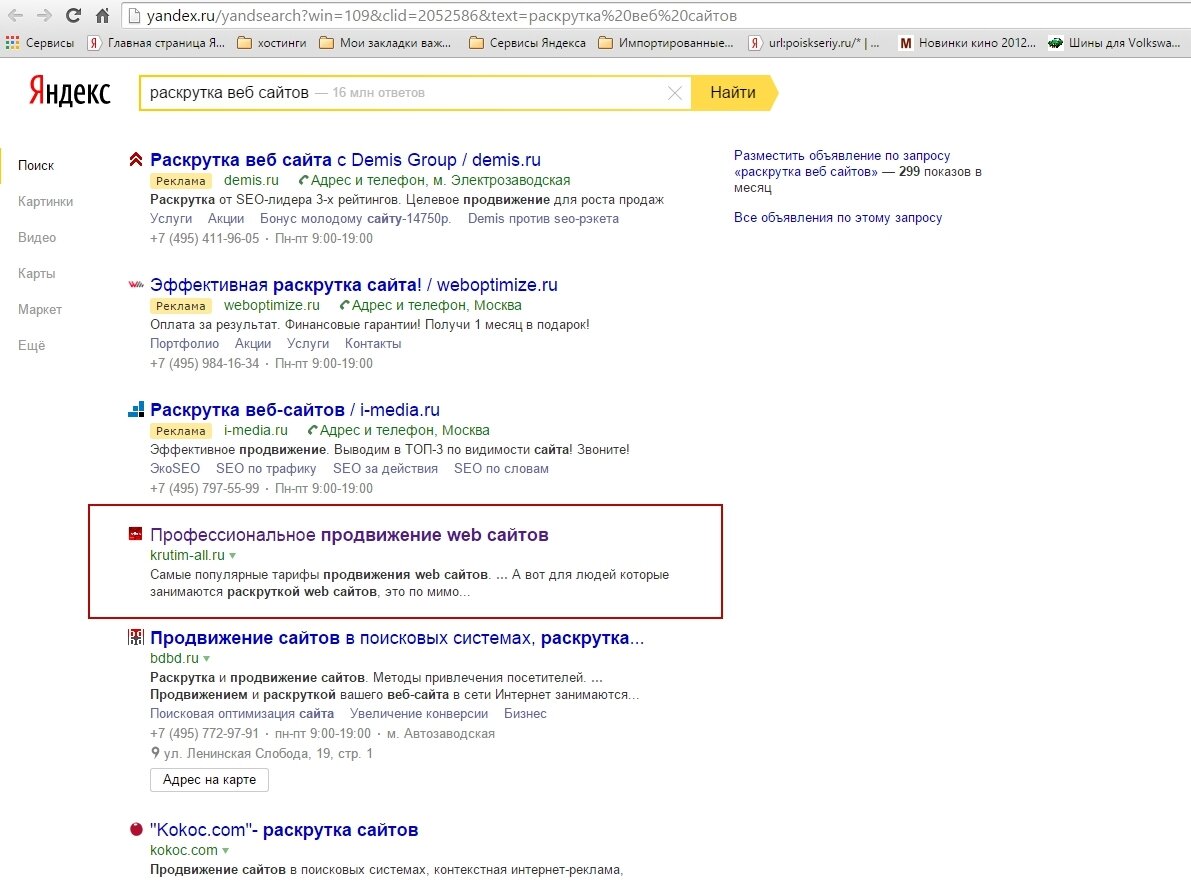
Task: Click the demis.ru result favicon
Action: tap(136, 159)
